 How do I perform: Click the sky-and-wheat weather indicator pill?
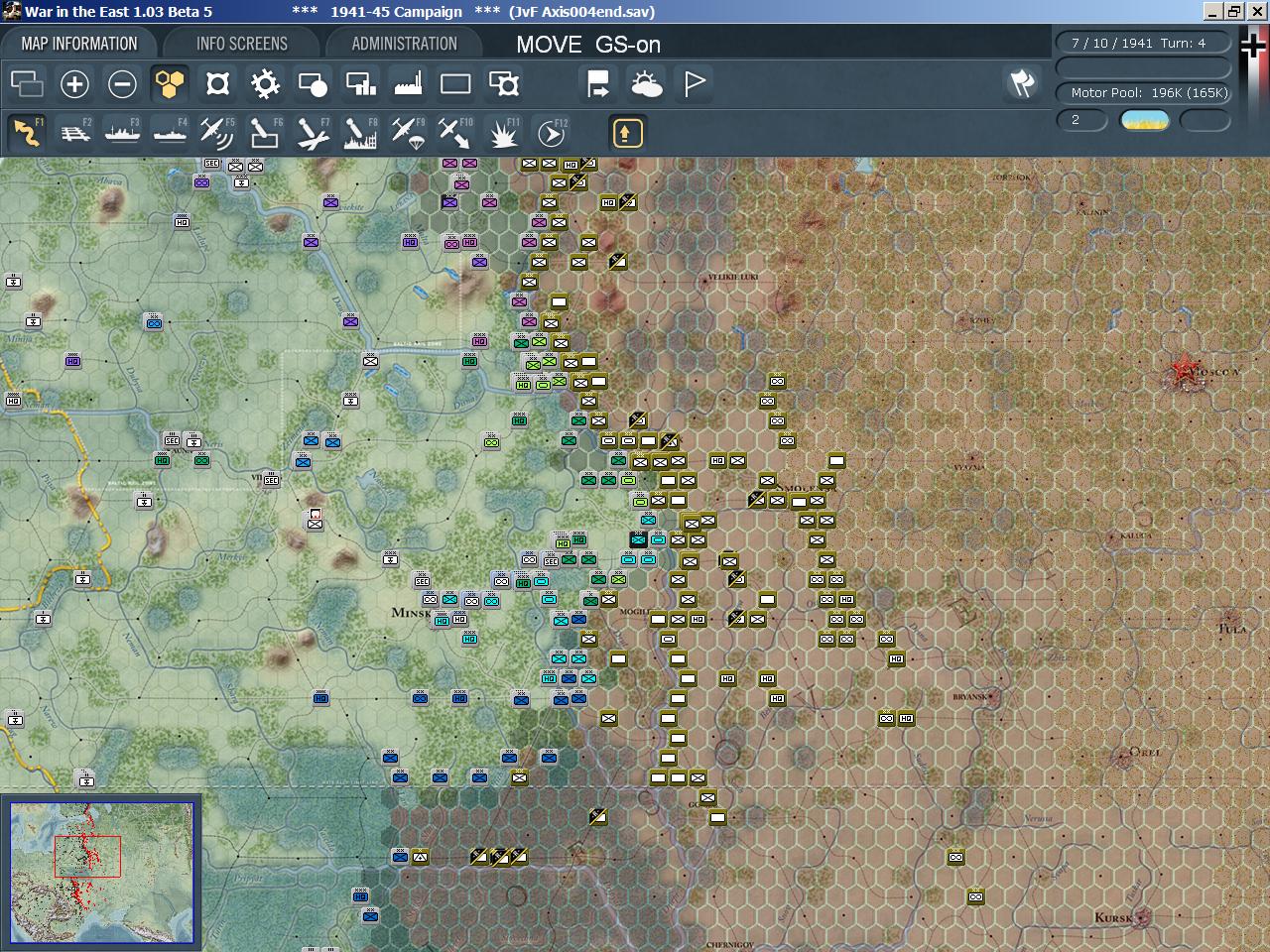coord(1144,120)
